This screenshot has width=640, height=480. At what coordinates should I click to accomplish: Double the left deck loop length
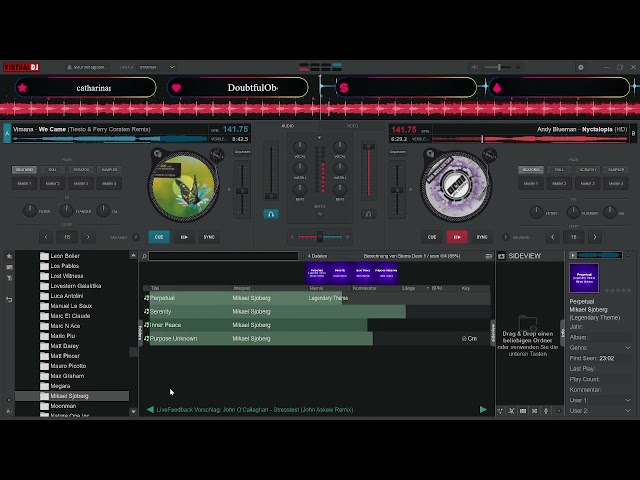tap(88, 237)
